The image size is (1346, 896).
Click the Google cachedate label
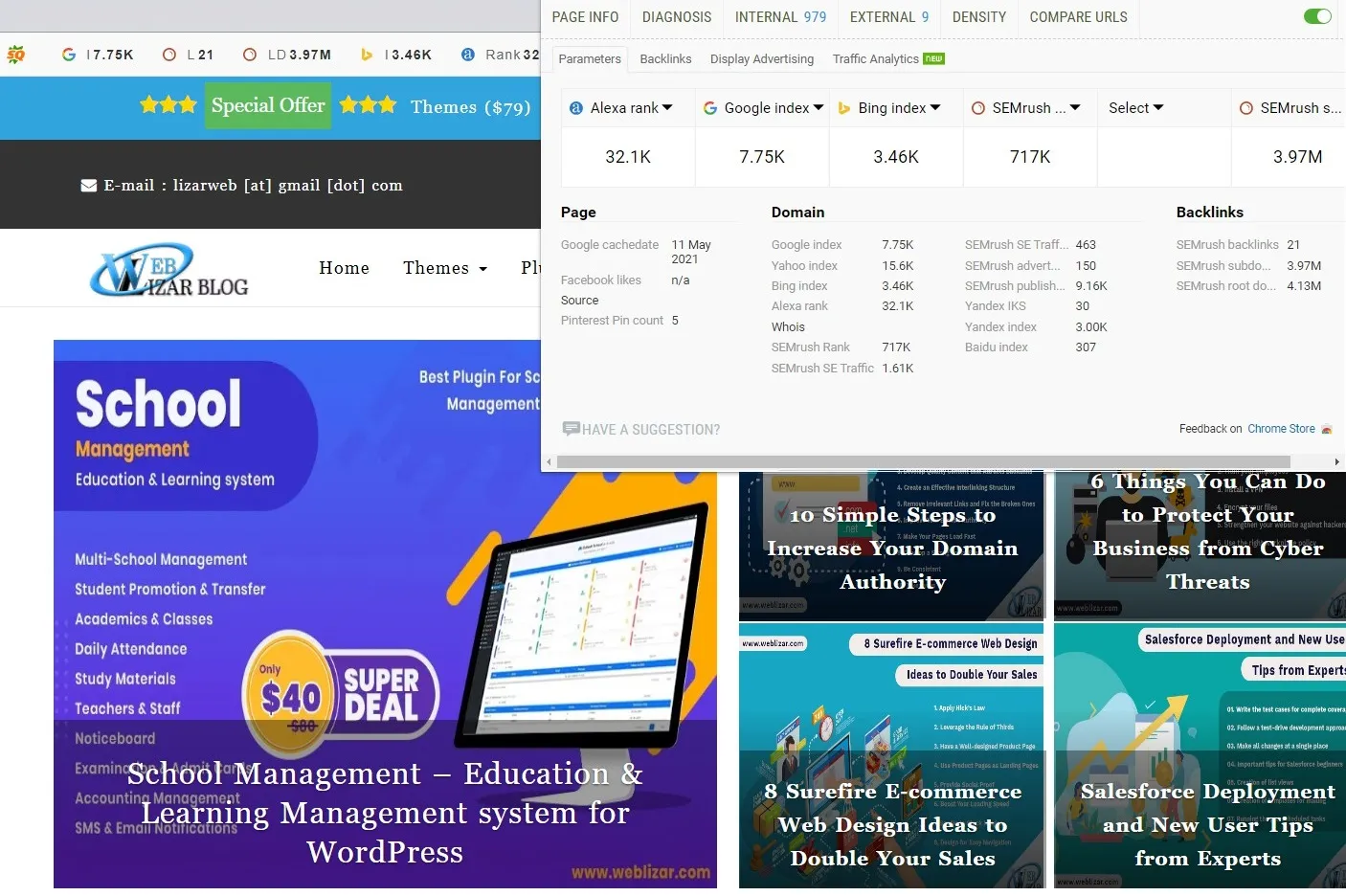(610, 245)
